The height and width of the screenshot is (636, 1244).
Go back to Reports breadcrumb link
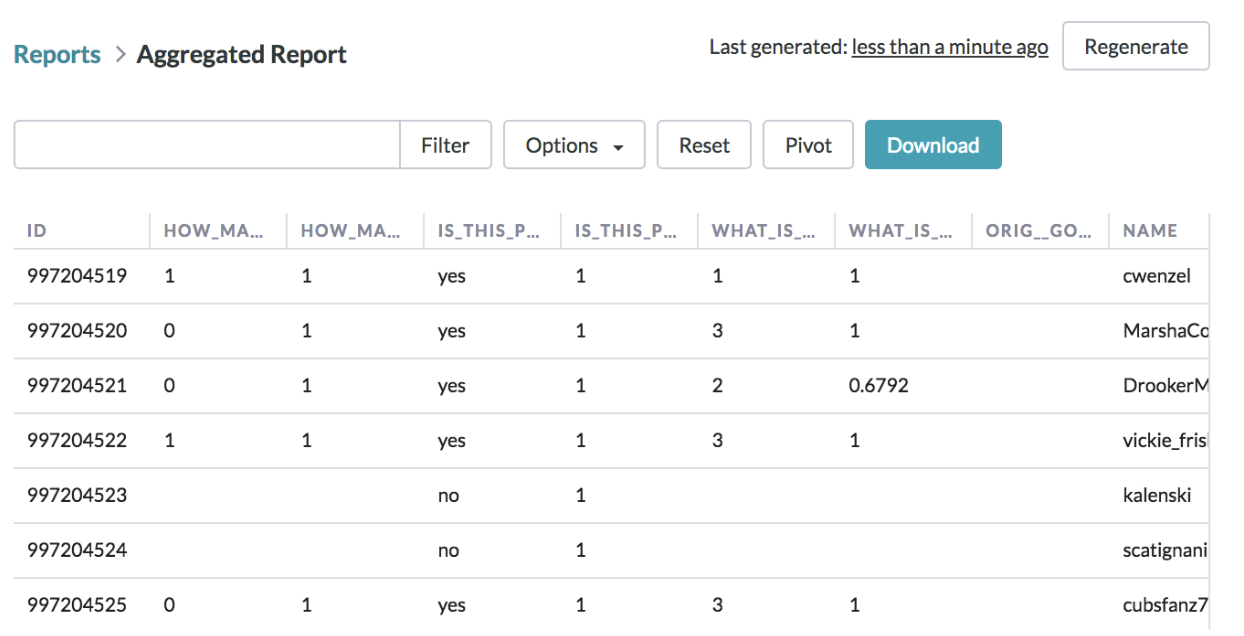57,55
